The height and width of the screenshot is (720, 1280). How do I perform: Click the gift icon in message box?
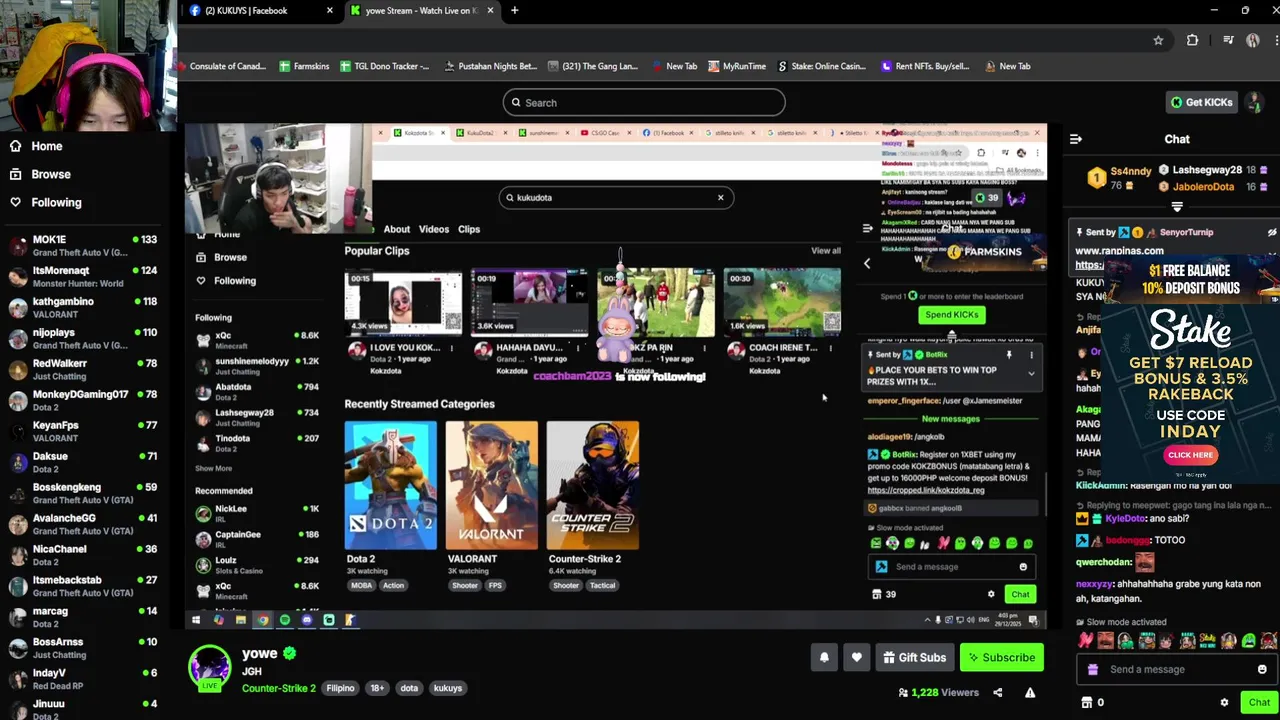click(x=1092, y=669)
